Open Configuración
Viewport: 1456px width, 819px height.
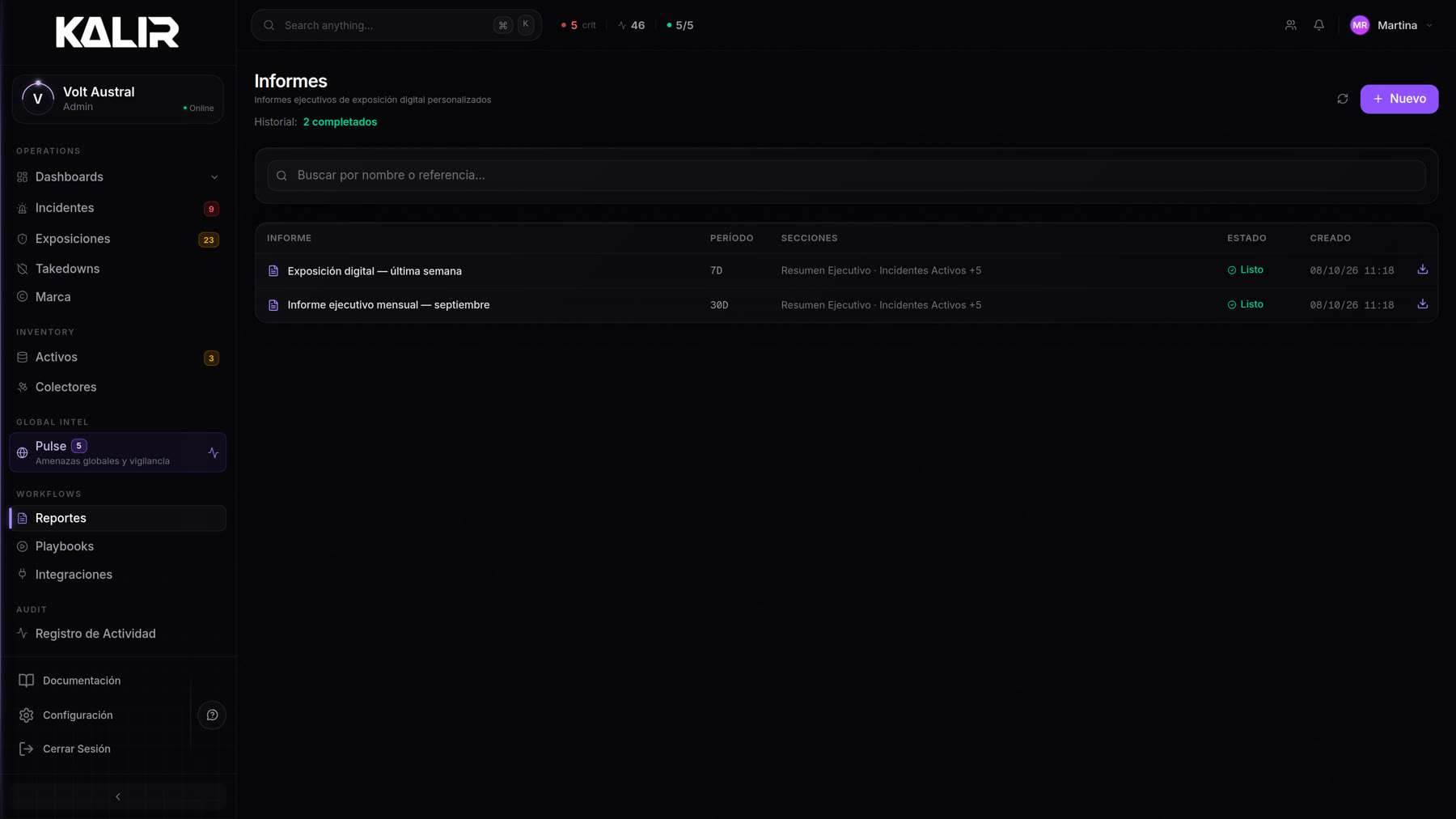click(66, 715)
